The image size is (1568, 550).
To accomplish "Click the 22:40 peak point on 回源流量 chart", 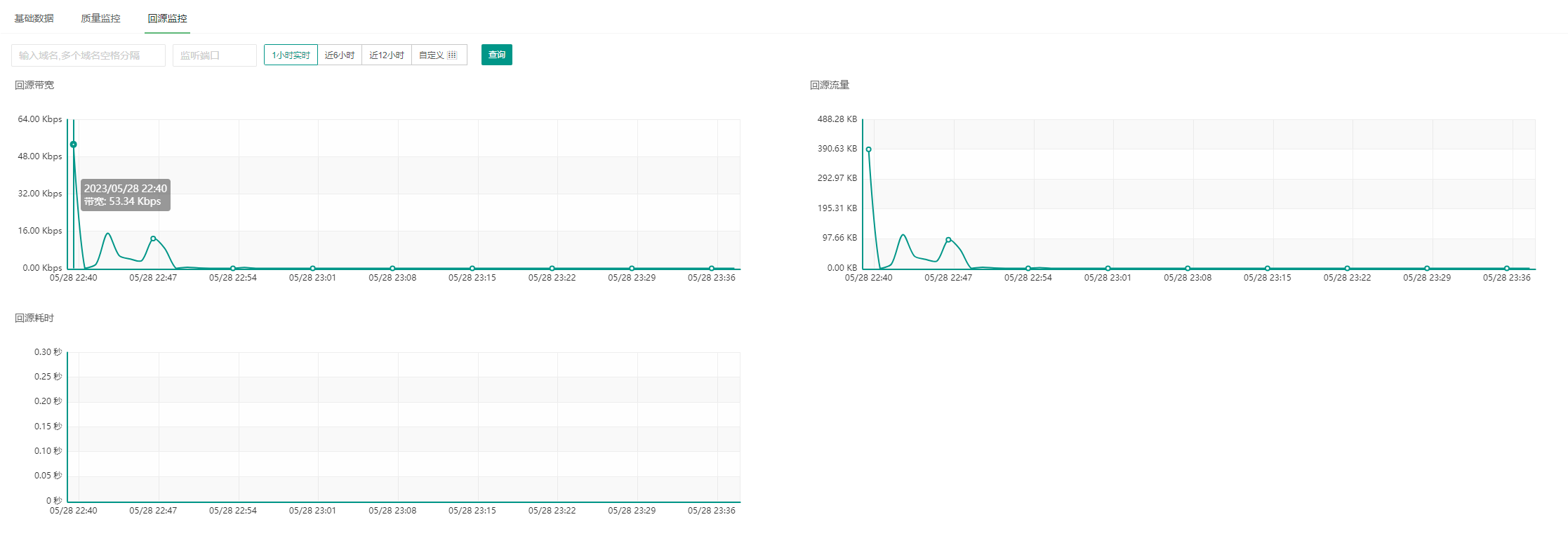I will (868, 149).
